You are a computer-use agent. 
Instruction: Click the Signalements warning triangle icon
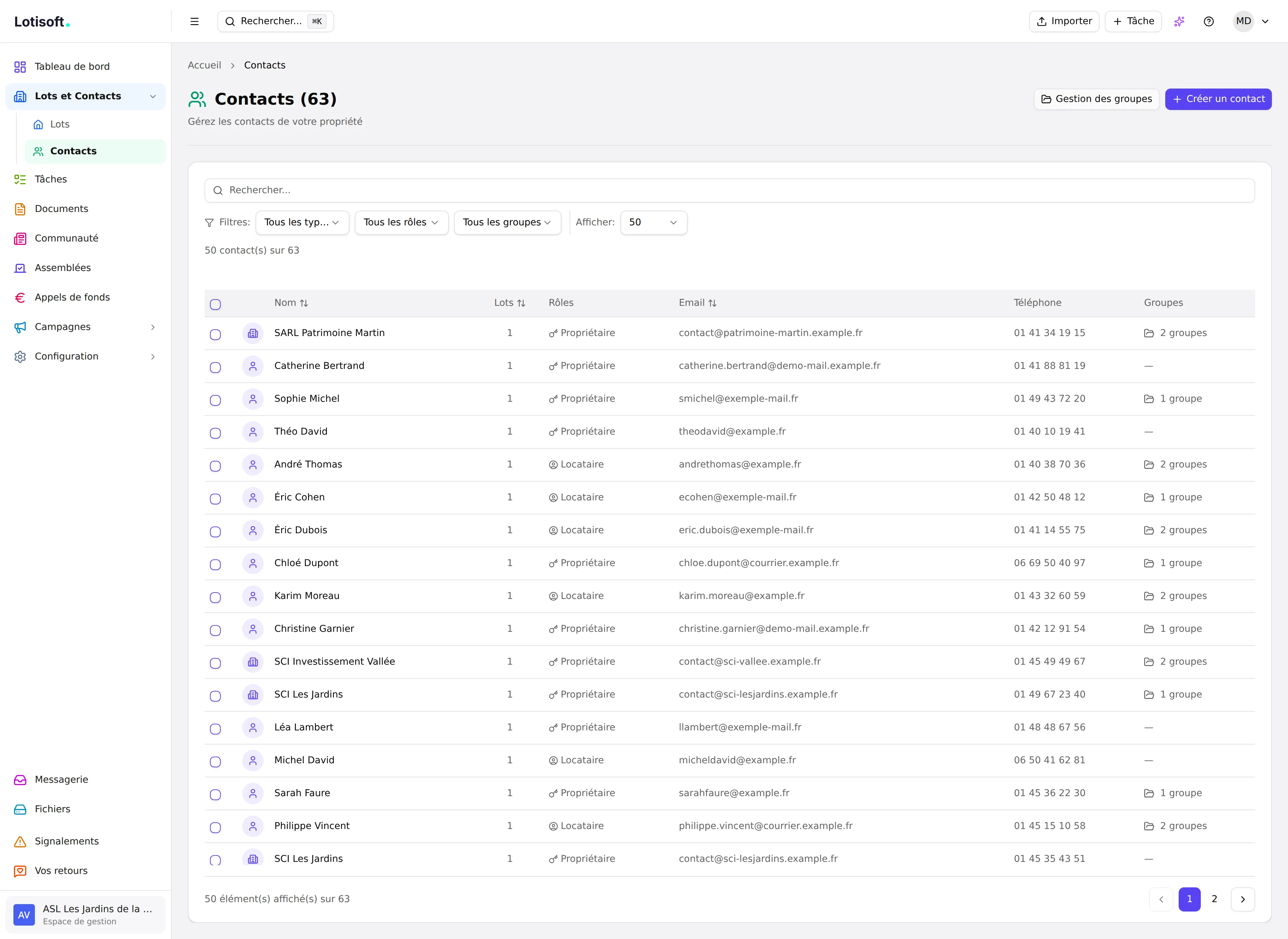(20, 842)
